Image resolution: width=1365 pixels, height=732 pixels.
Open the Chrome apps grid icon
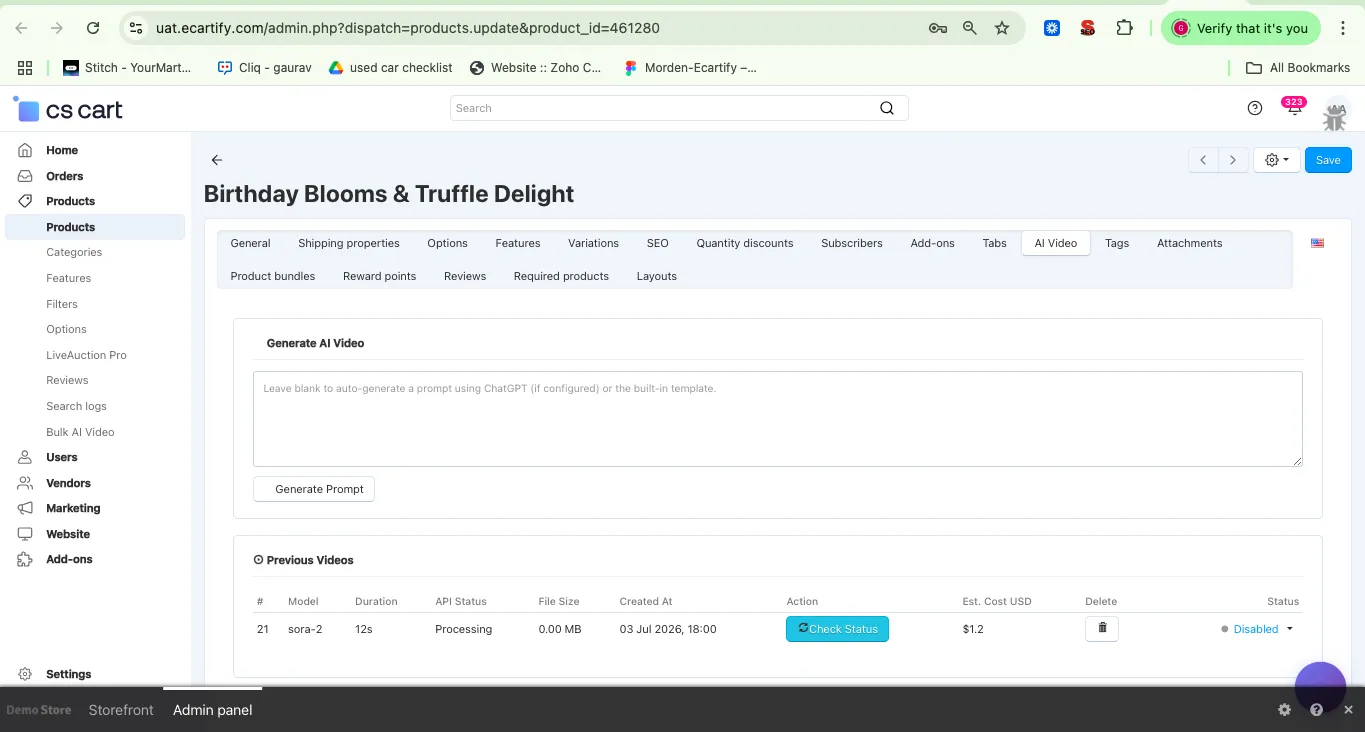(x=26, y=68)
